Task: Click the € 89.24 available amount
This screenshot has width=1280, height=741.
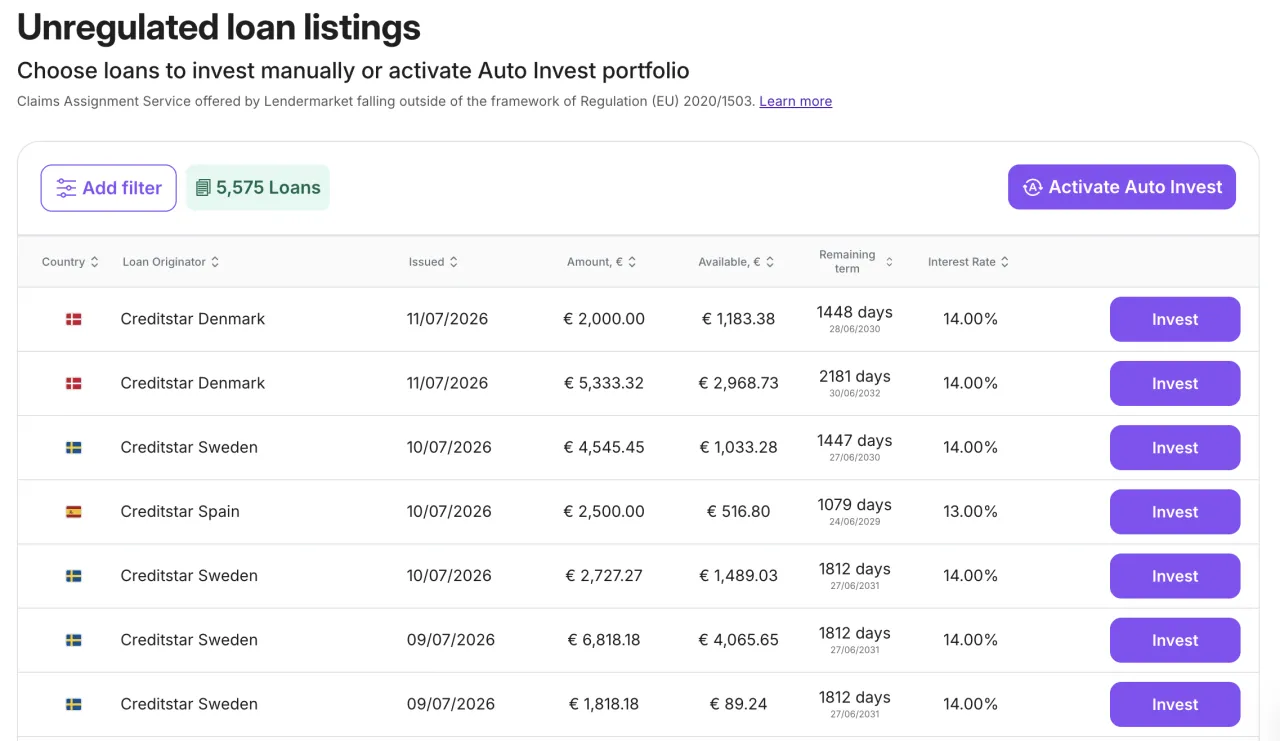Action: (738, 704)
